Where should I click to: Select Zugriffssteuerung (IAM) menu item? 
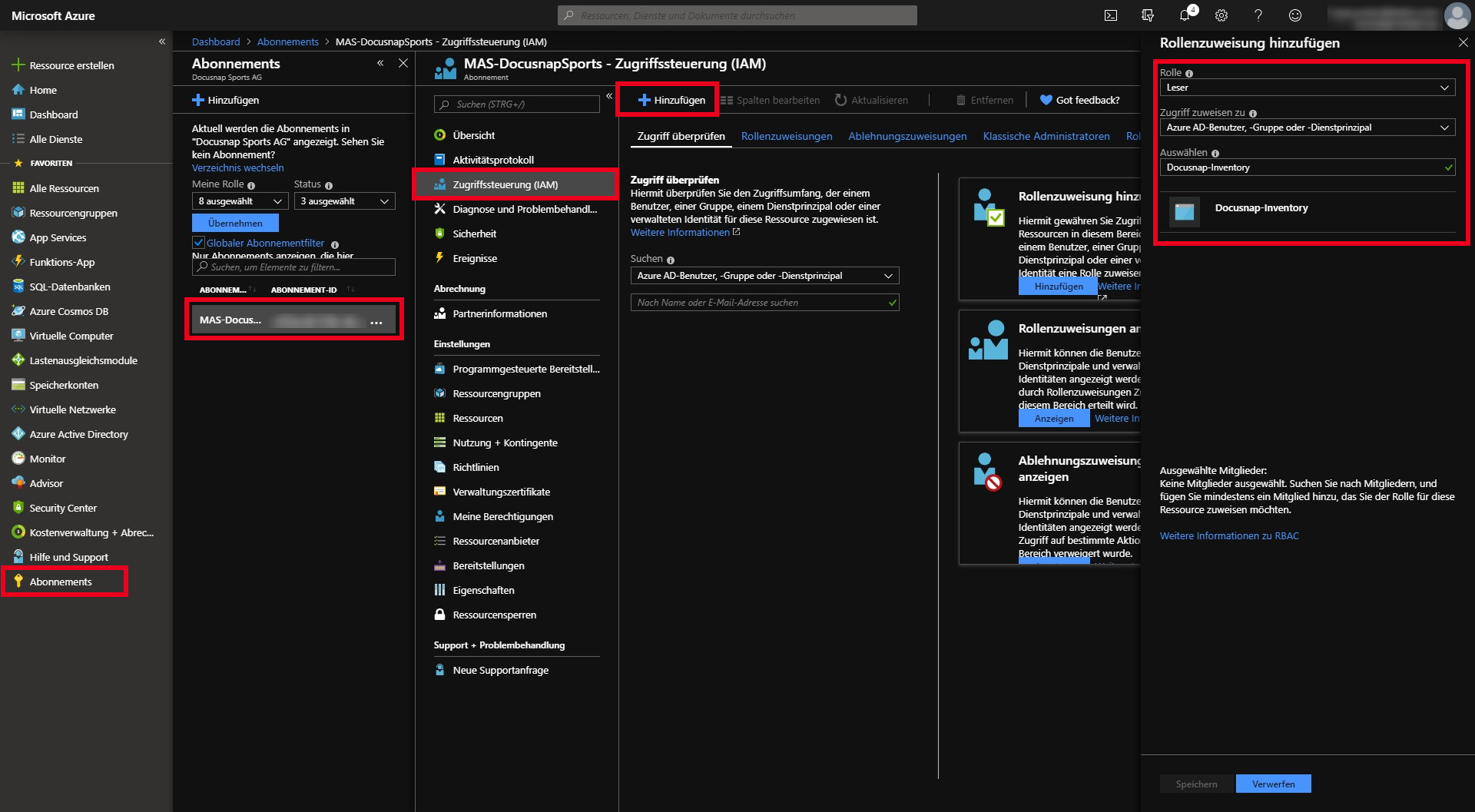515,184
